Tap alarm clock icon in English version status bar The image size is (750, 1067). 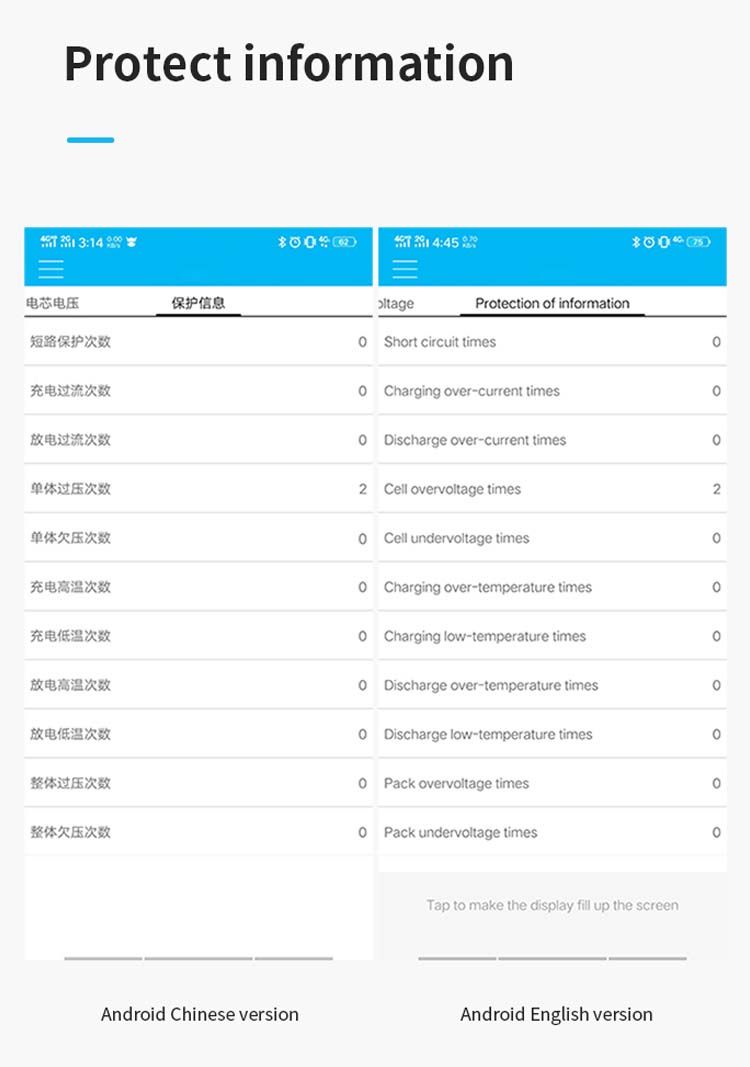(x=649, y=242)
